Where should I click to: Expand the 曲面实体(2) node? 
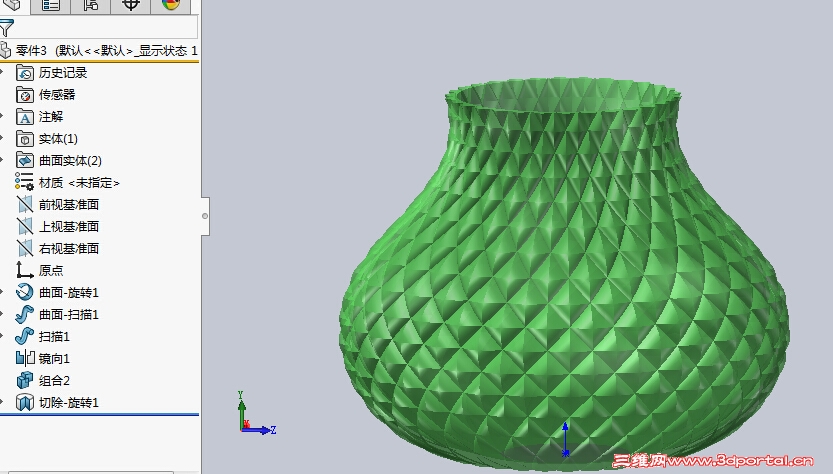2,160
